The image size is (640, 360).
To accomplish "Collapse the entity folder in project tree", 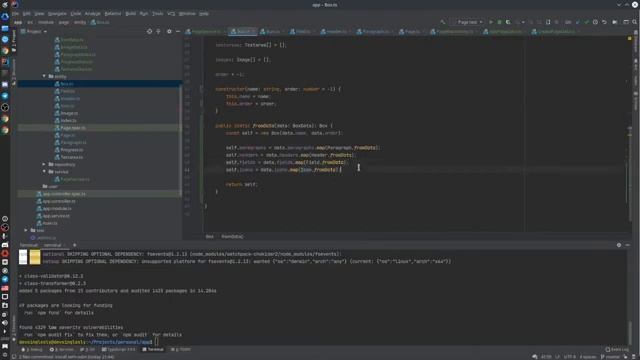I will (x=44, y=76).
